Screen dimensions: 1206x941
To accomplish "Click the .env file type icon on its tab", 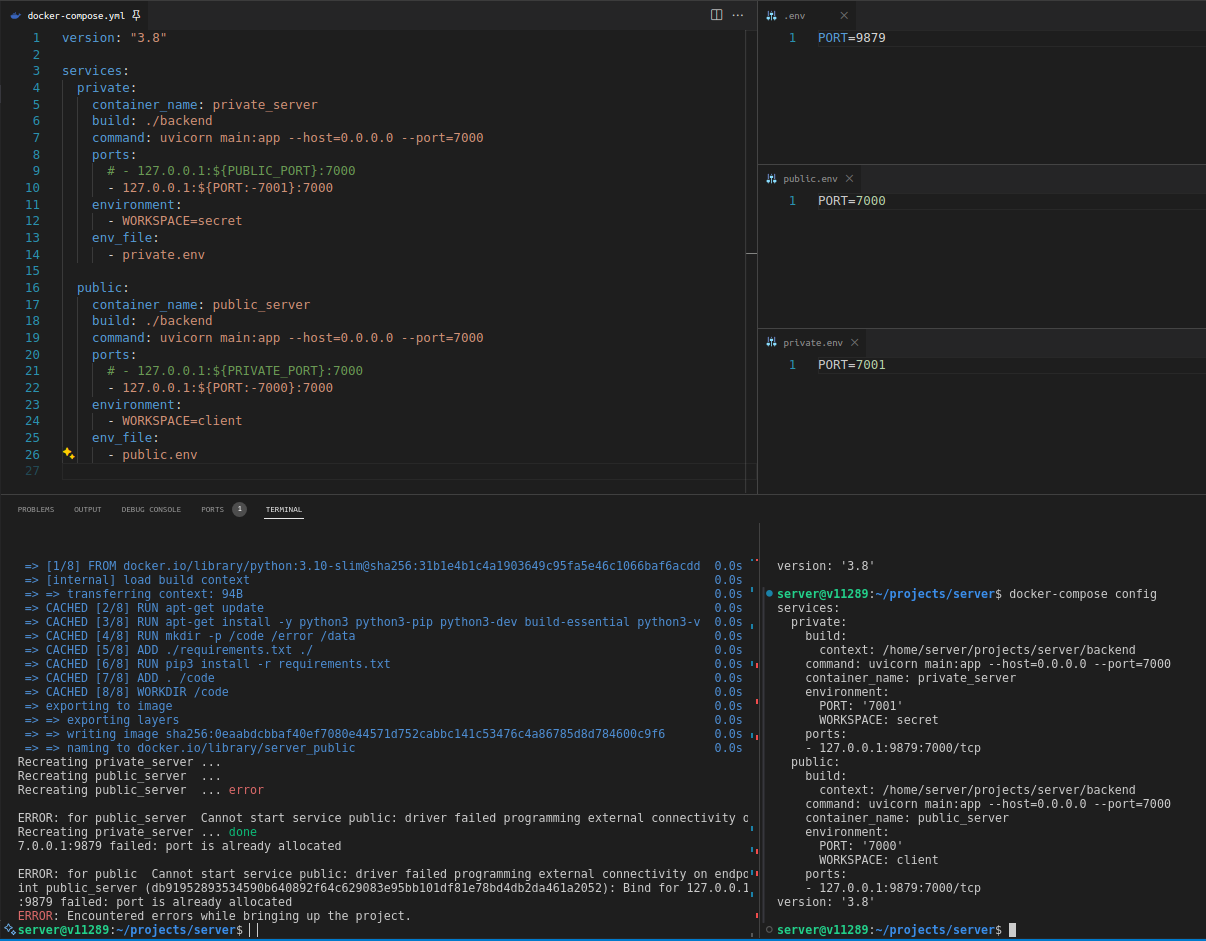I will point(771,15).
